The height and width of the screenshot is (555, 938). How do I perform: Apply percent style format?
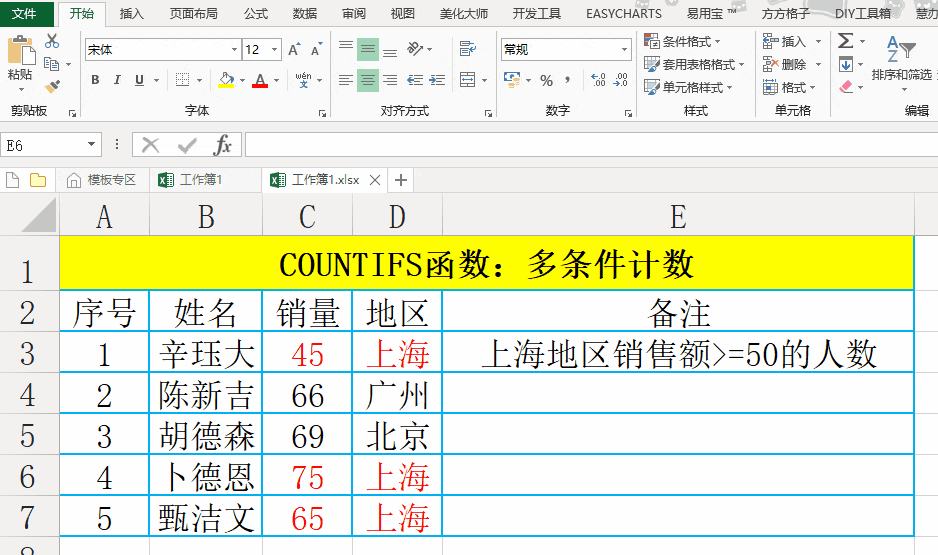pos(546,80)
